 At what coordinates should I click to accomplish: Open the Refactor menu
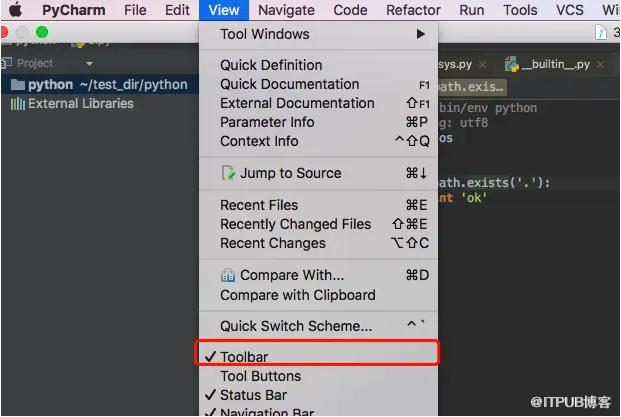pyautogui.click(x=413, y=10)
